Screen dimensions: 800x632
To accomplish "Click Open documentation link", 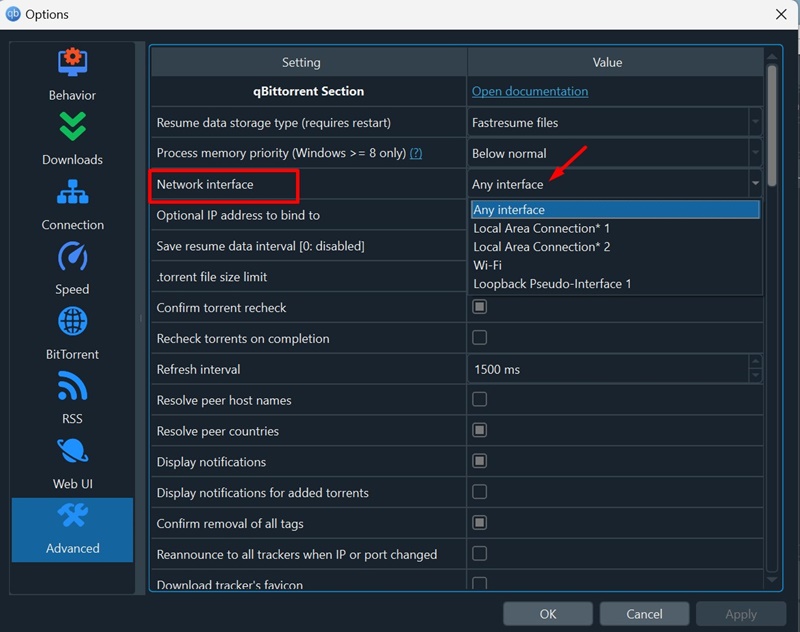I will pos(530,91).
